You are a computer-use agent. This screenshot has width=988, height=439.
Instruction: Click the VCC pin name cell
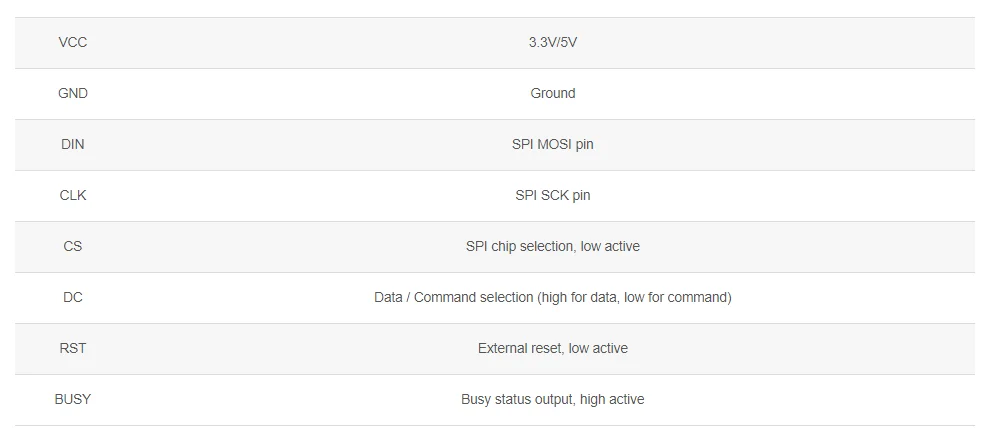click(x=73, y=43)
